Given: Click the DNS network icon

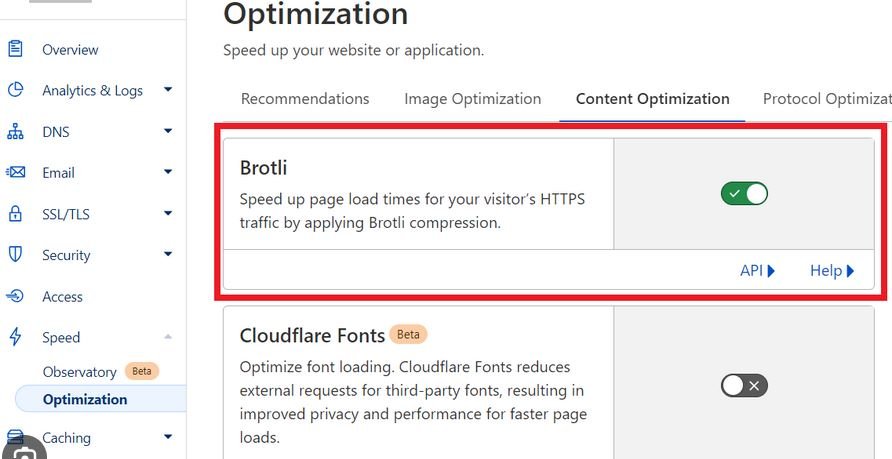Looking at the screenshot, I should point(15,132).
